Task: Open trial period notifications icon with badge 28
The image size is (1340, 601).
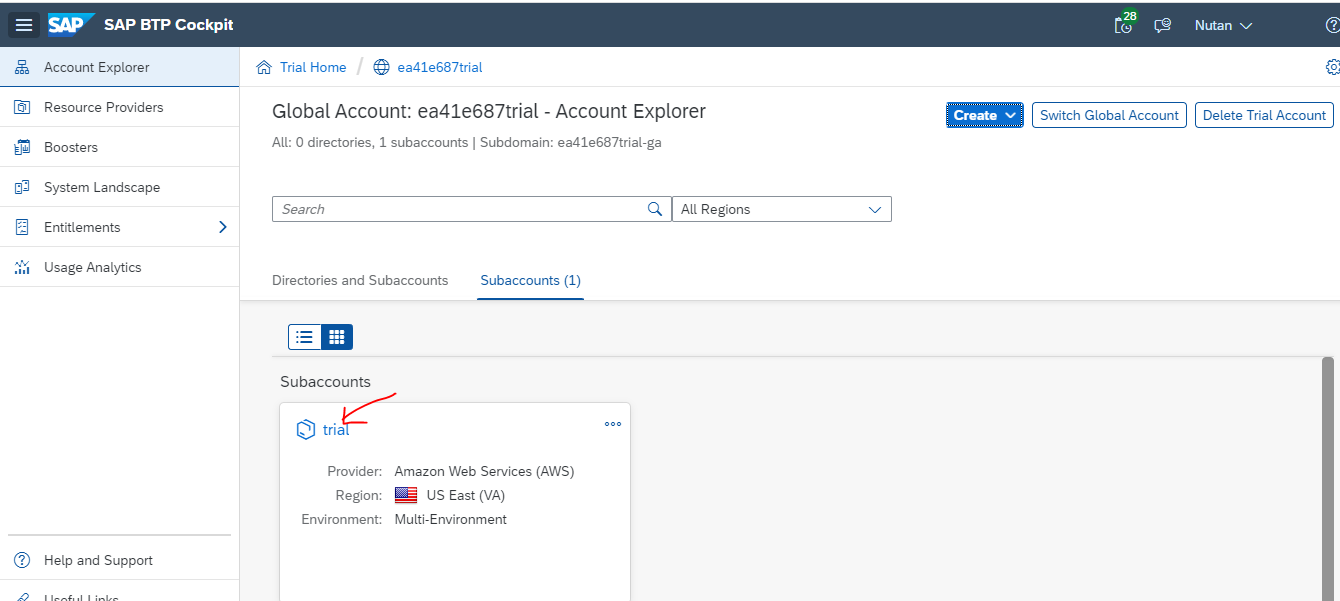Action: pos(1125,24)
